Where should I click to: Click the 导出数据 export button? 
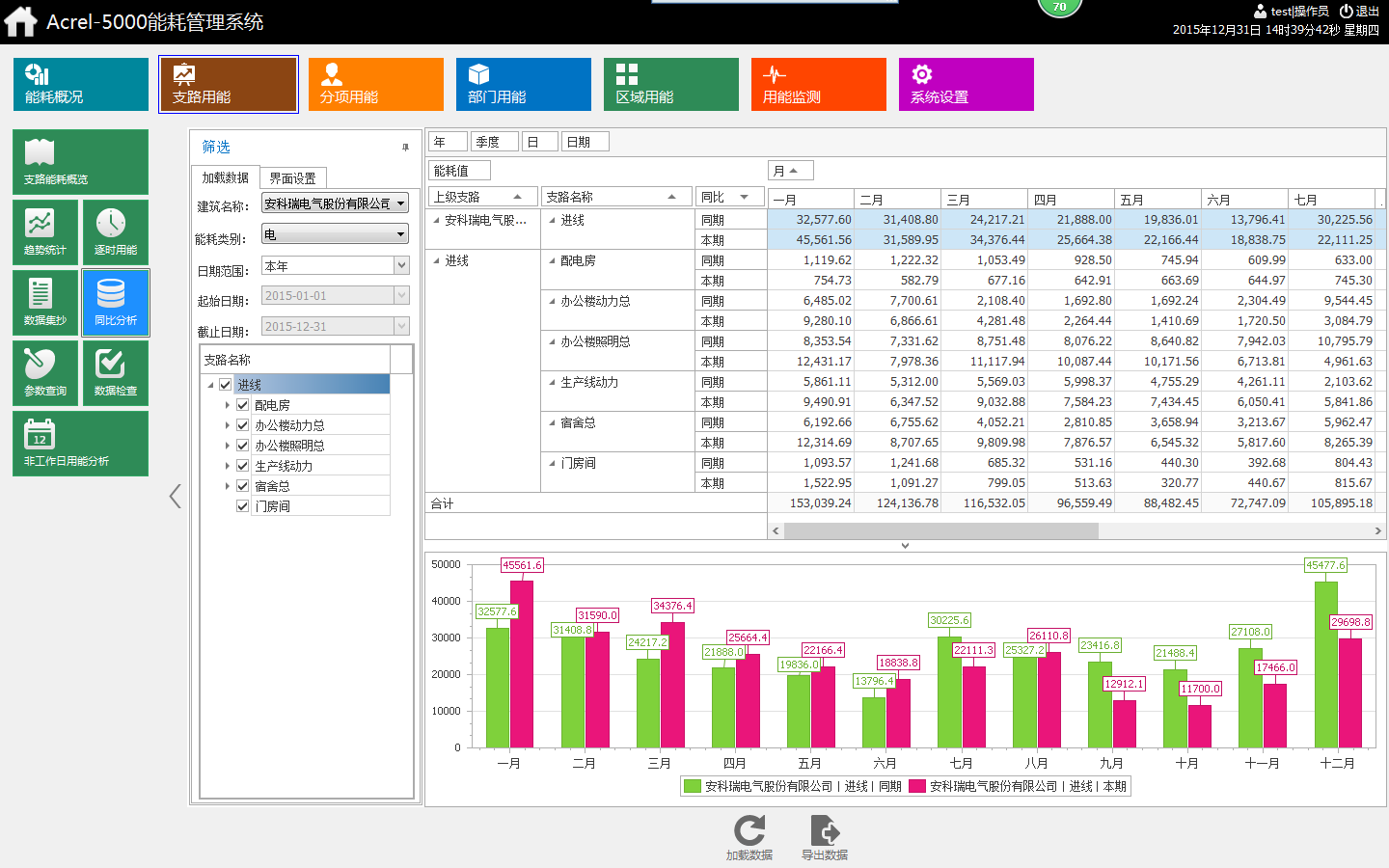click(x=823, y=834)
